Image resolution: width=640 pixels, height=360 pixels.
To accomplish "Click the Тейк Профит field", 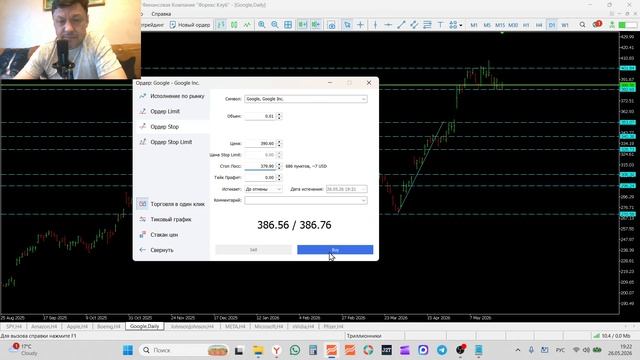I will [x=260, y=178].
